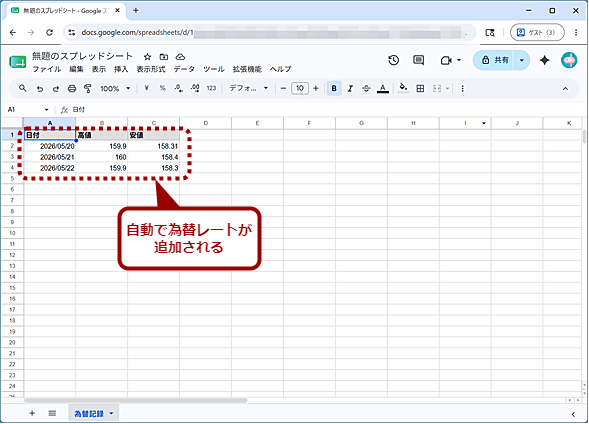This screenshot has height=424, width=589.
Task: Edit the font size field showing 10
Action: coord(300,89)
